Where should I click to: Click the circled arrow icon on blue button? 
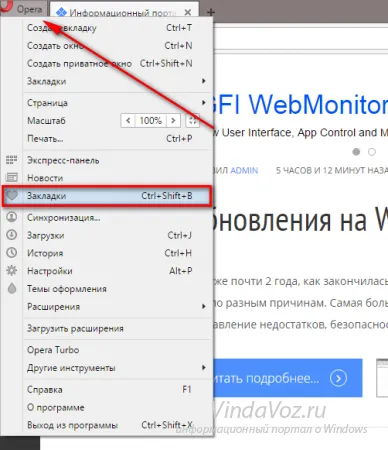[338, 378]
